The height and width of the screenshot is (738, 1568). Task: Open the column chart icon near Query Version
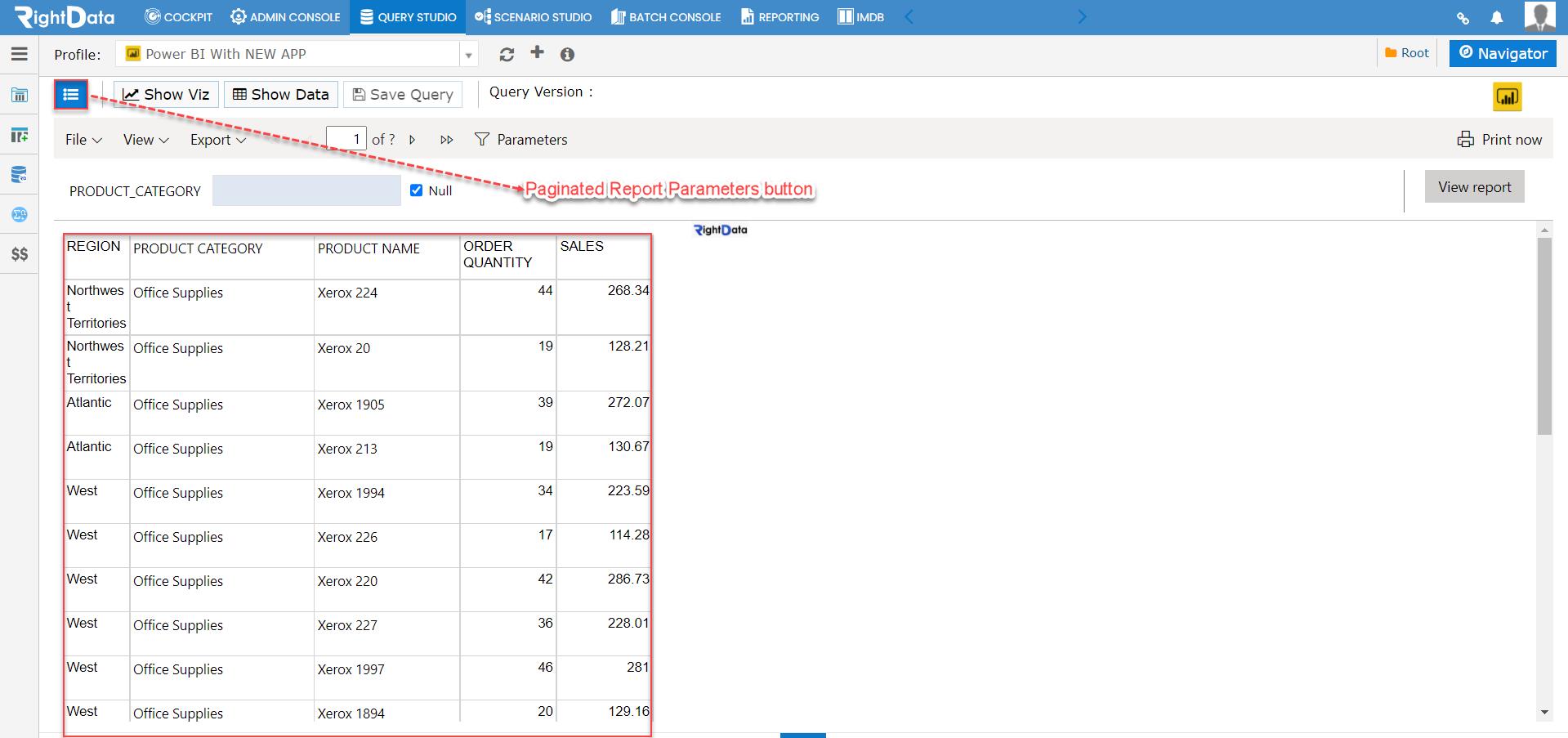[1508, 96]
